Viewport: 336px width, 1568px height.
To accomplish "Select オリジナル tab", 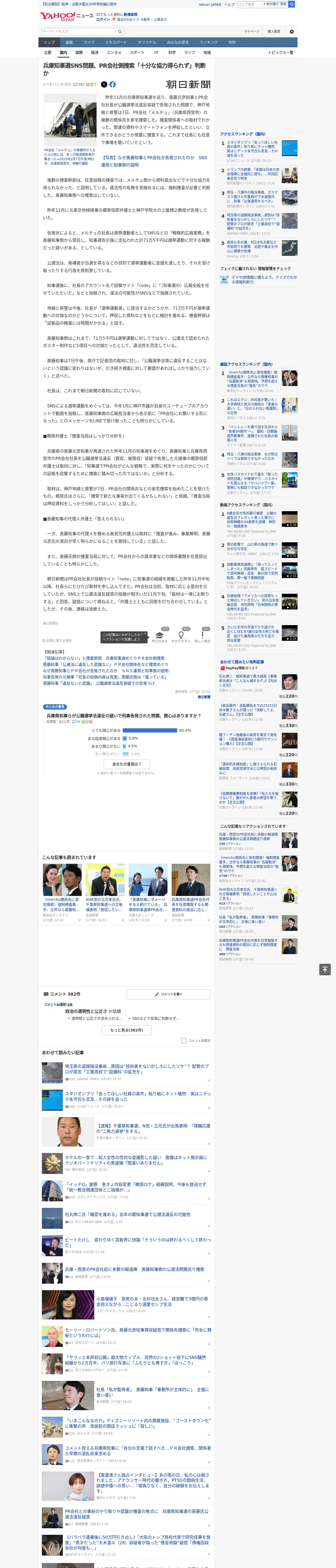I will click(147, 42).
